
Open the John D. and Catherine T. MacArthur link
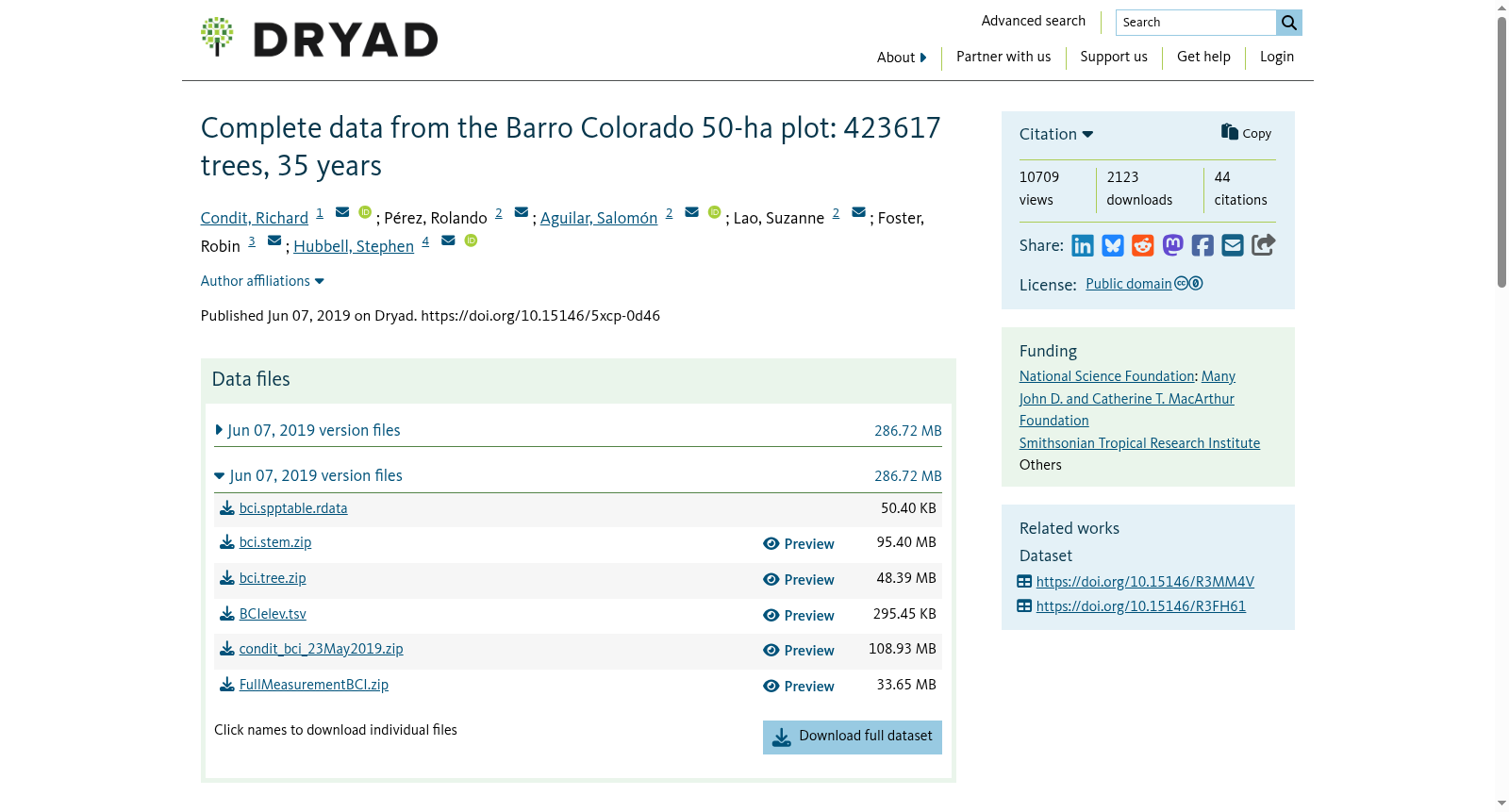(x=1127, y=409)
